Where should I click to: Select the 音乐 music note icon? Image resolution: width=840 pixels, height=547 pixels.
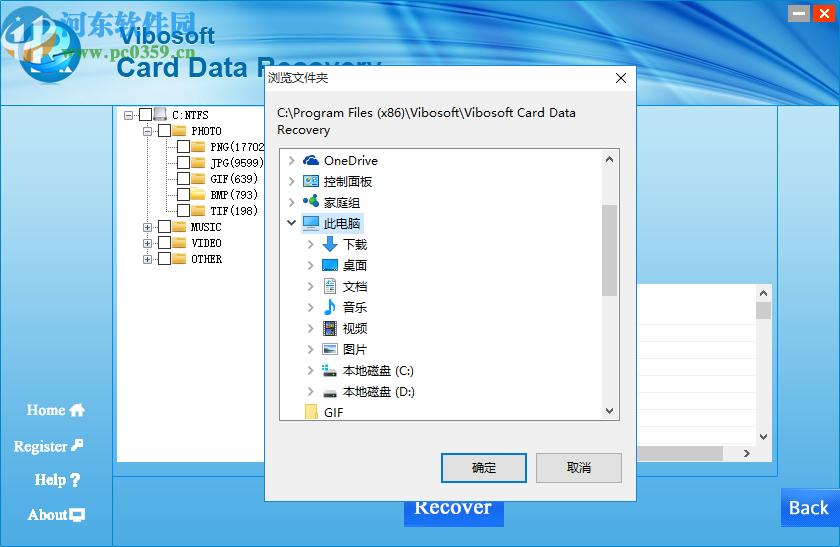point(329,307)
